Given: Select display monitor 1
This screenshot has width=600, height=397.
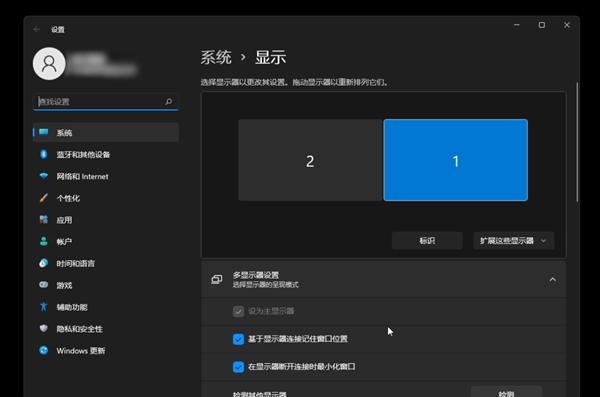Looking at the screenshot, I should tap(455, 160).
